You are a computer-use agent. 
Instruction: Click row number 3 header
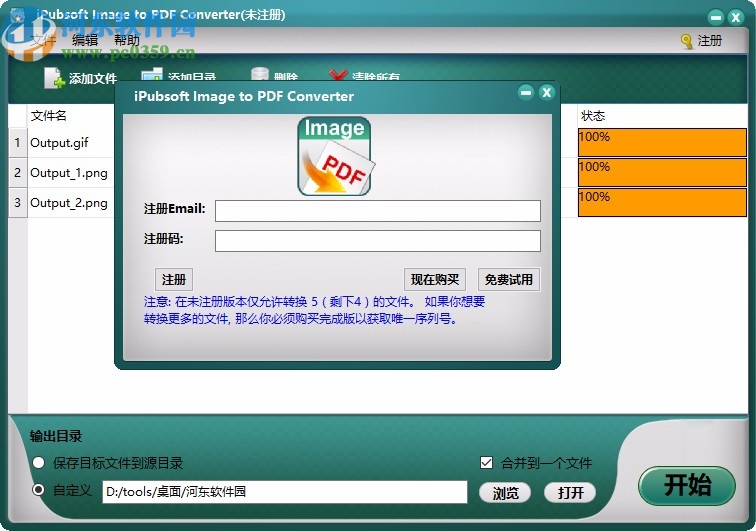tap(18, 203)
